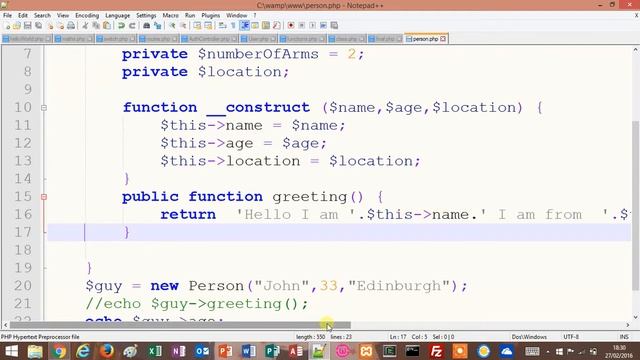Click the Save All toolbar icon
Image resolution: width=640 pixels, height=360 pixels.
38,25
